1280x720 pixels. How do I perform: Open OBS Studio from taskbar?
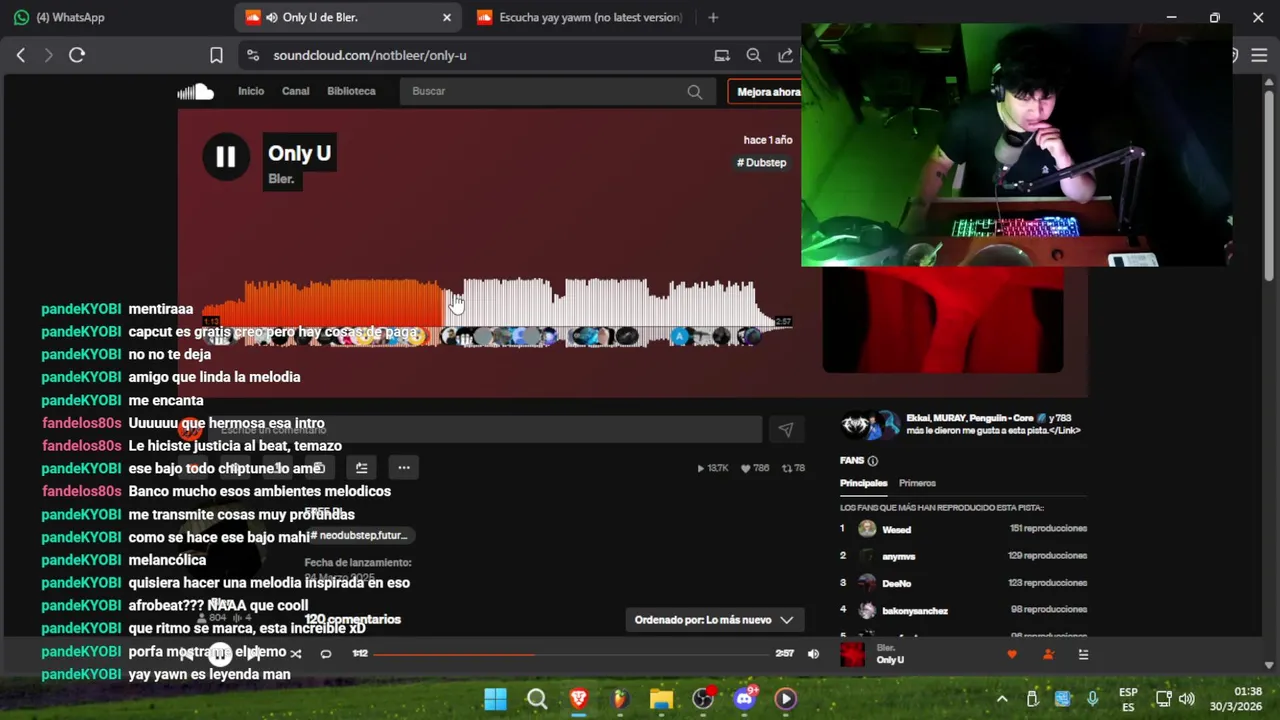pos(703,699)
